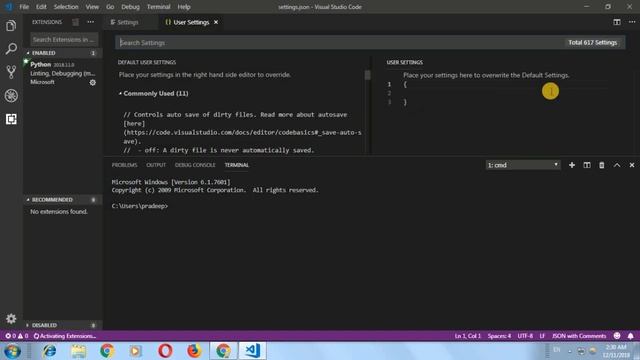
Task: Open the Selection menu
Action: pos(66,7)
